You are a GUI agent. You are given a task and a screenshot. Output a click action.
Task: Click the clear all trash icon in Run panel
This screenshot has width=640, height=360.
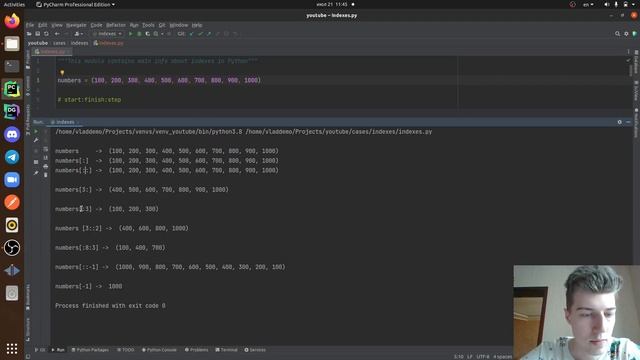pos(45,175)
